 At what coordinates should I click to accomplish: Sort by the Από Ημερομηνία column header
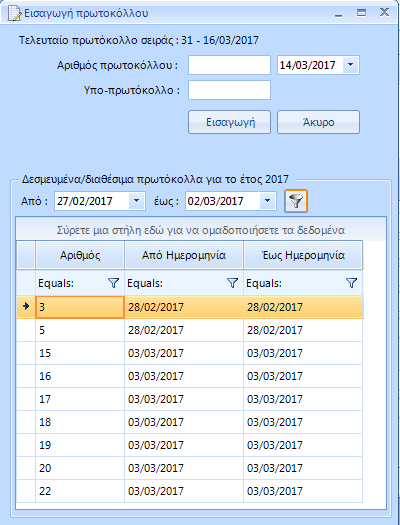pos(184,255)
